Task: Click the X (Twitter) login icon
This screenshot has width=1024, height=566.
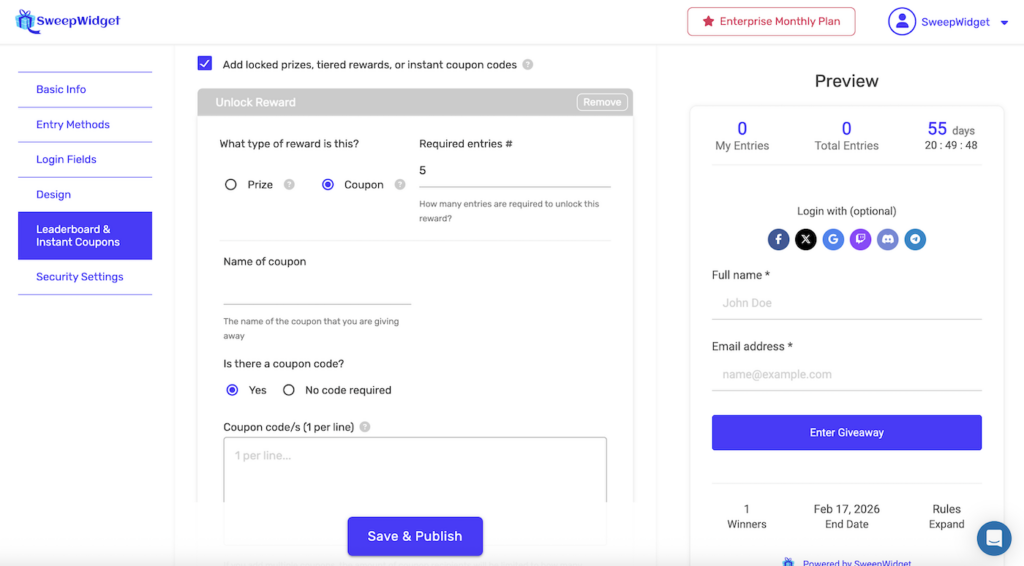Action: click(806, 240)
